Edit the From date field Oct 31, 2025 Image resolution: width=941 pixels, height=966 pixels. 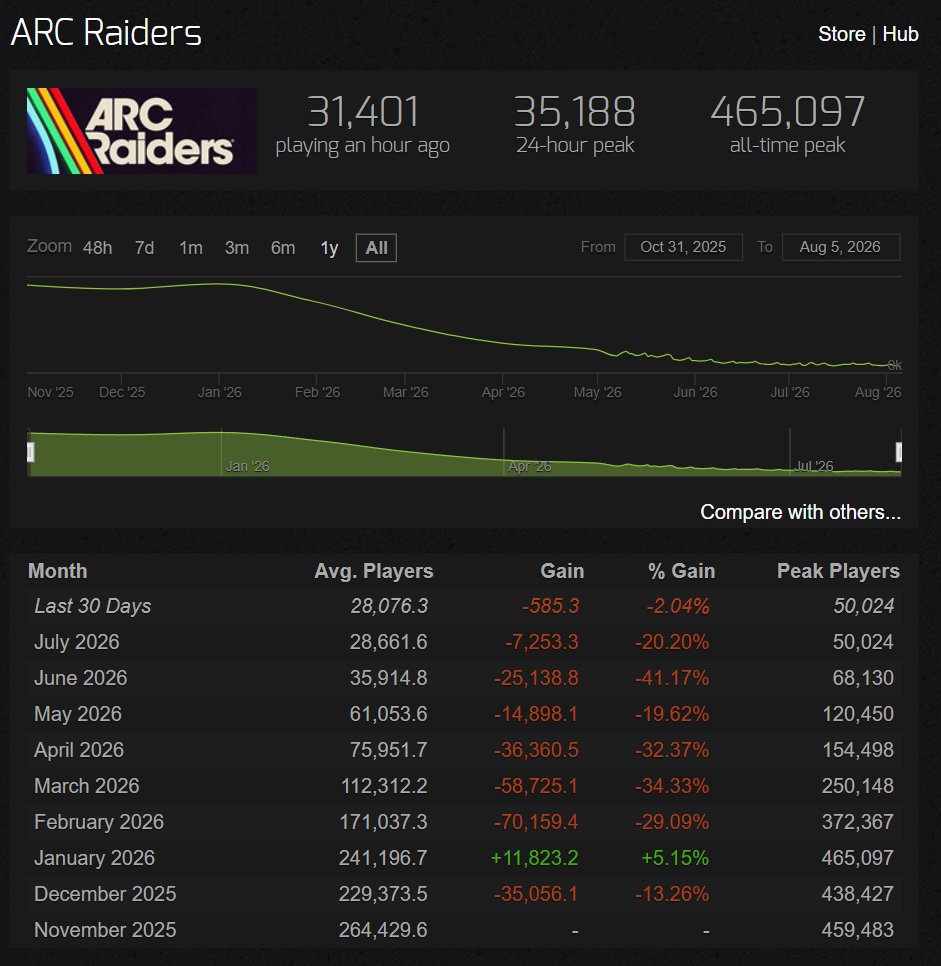[683, 247]
